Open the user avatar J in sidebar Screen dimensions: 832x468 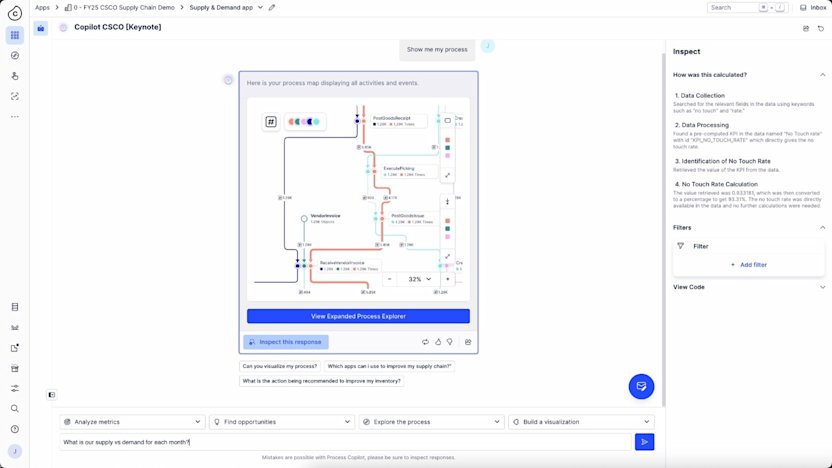[15, 451]
